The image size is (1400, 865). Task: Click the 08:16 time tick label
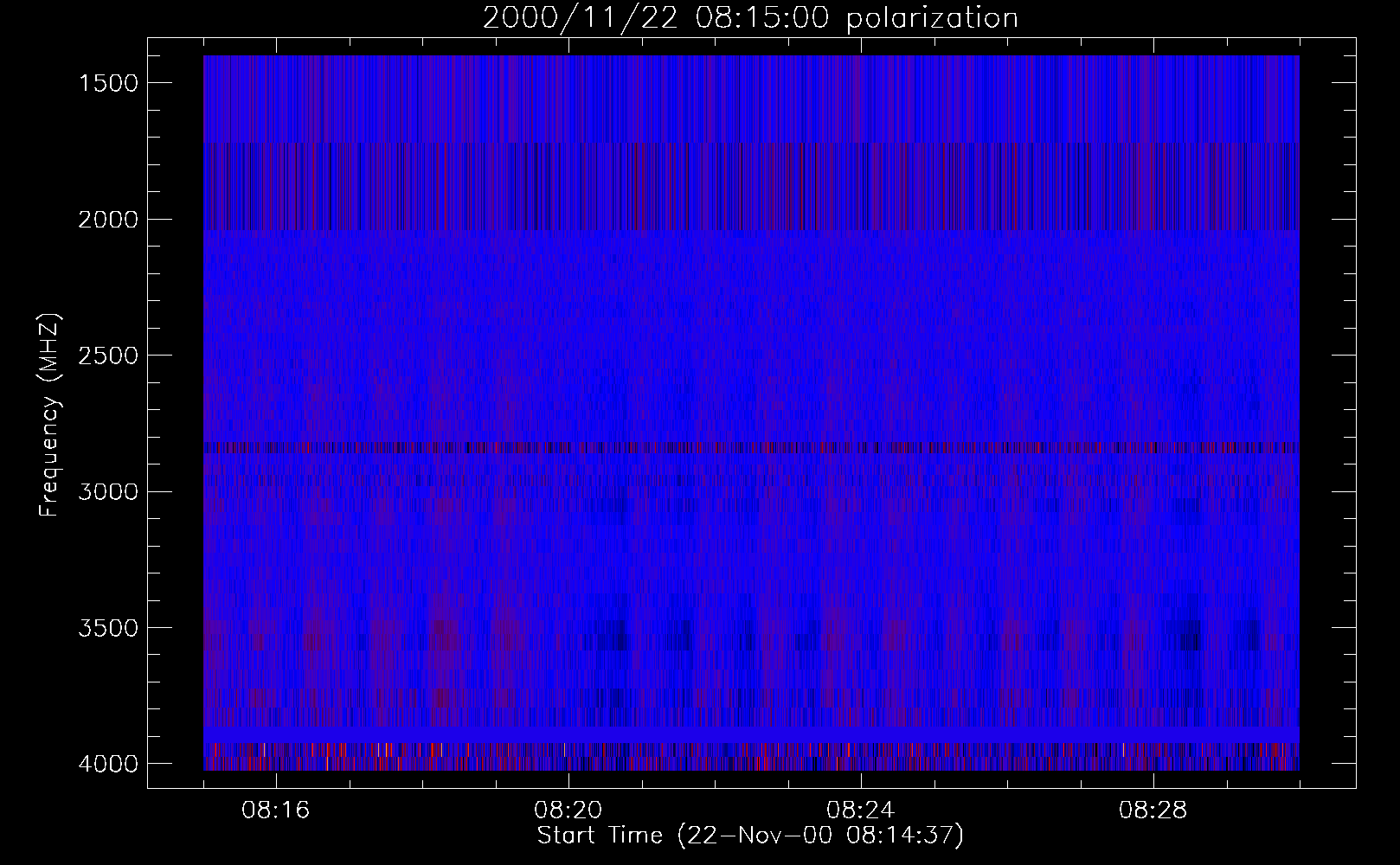tap(276, 811)
